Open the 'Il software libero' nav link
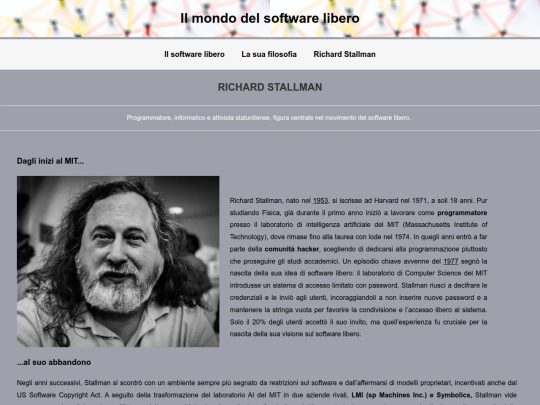The height and width of the screenshot is (405, 540). (x=194, y=54)
